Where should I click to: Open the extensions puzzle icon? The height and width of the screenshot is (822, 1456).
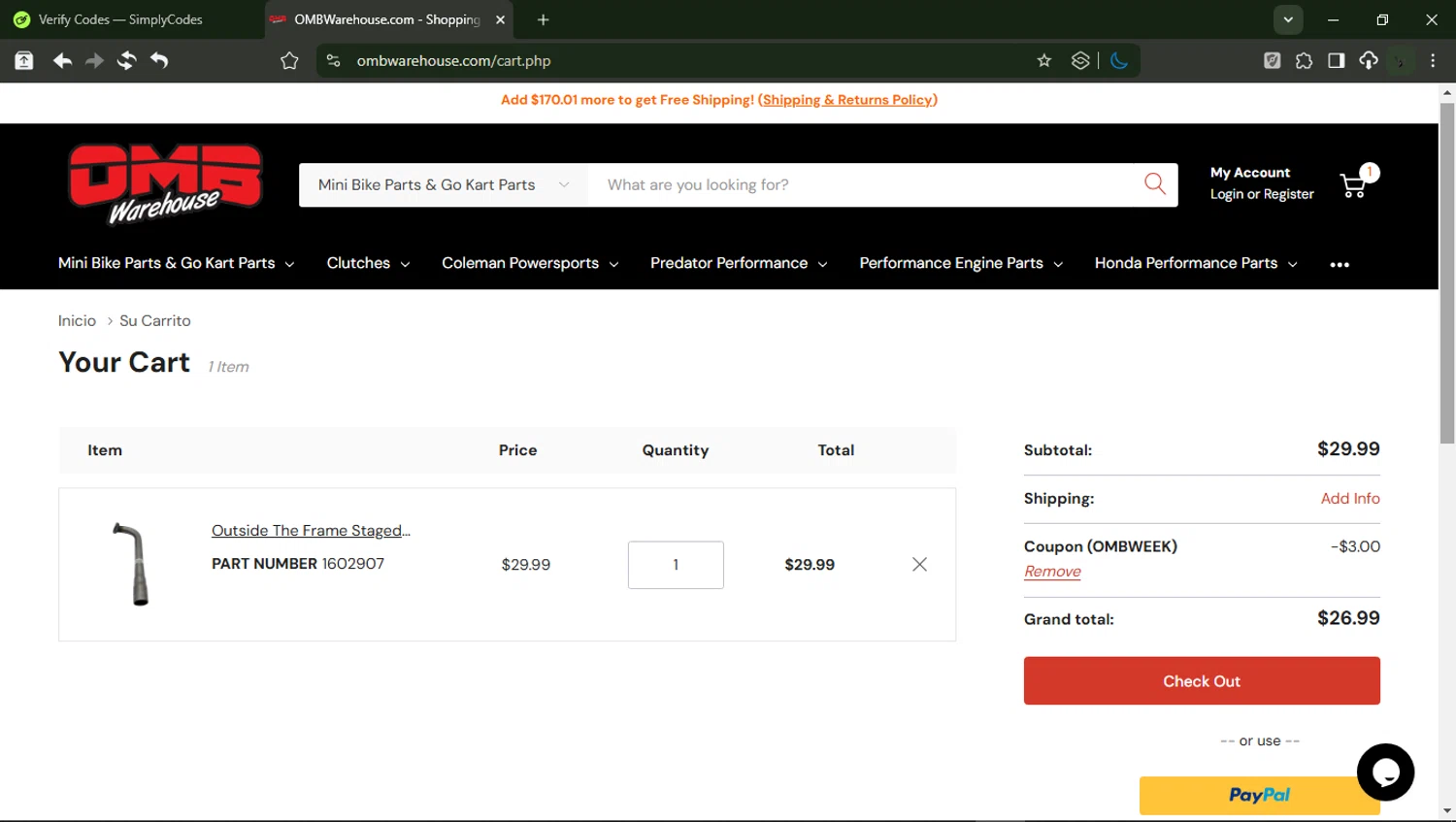[x=1304, y=60]
